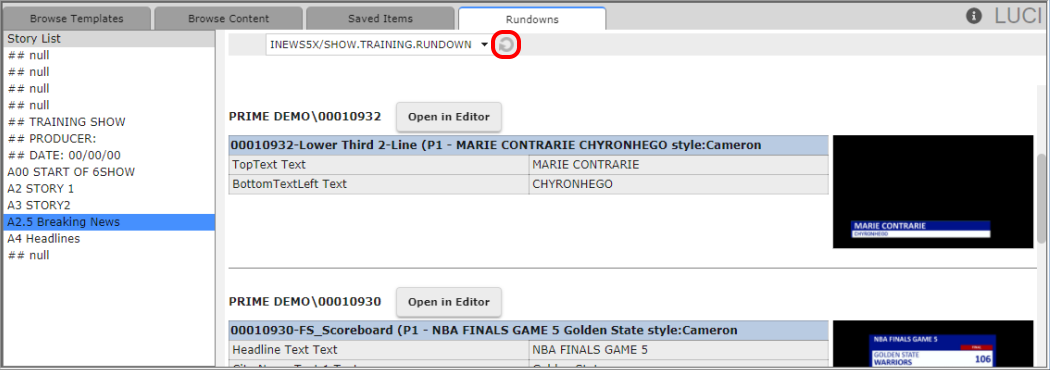This screenshot has height=370, width=1050.
Task: Click the CHYRONHEGO BottomTextLeft value cell
Action: (678, 184)
